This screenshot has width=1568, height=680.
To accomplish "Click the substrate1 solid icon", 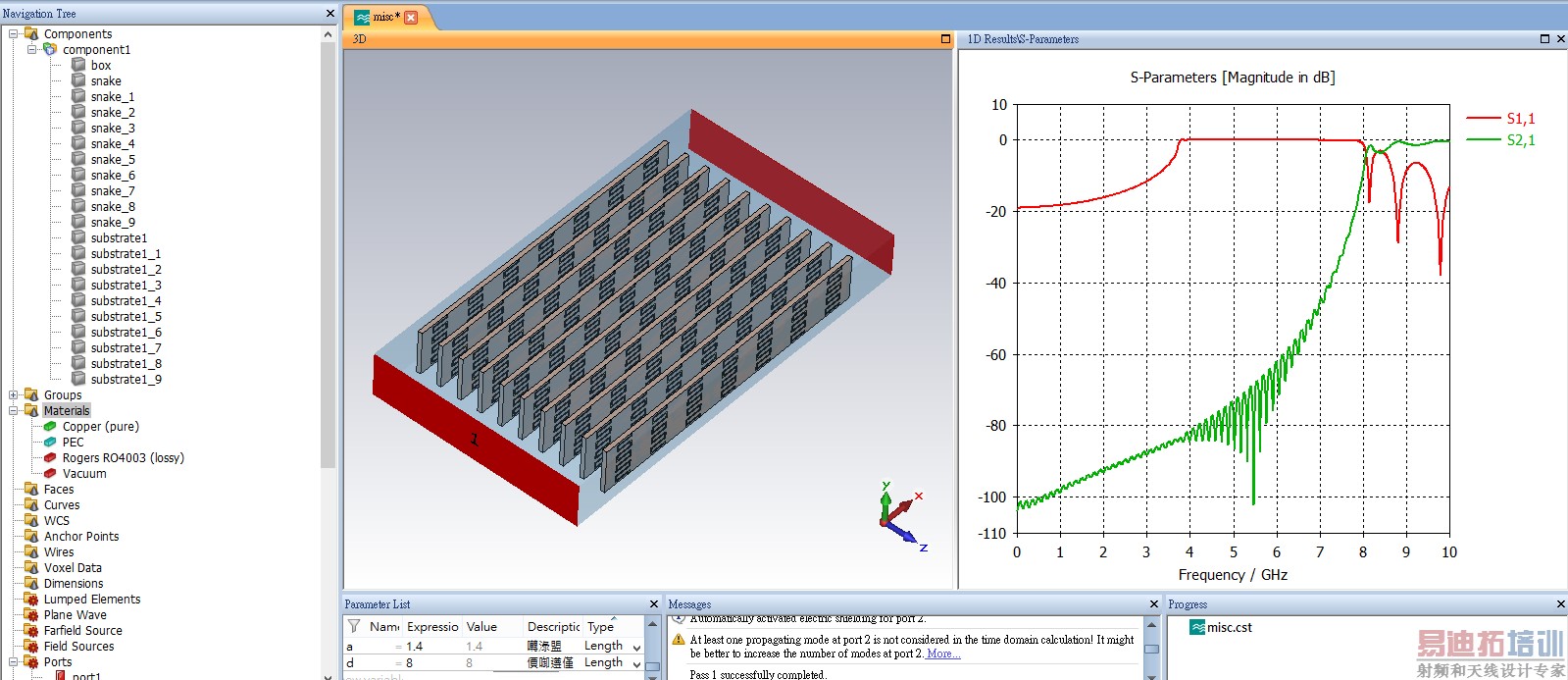I will pyautogui.click(x=78, y=237).
